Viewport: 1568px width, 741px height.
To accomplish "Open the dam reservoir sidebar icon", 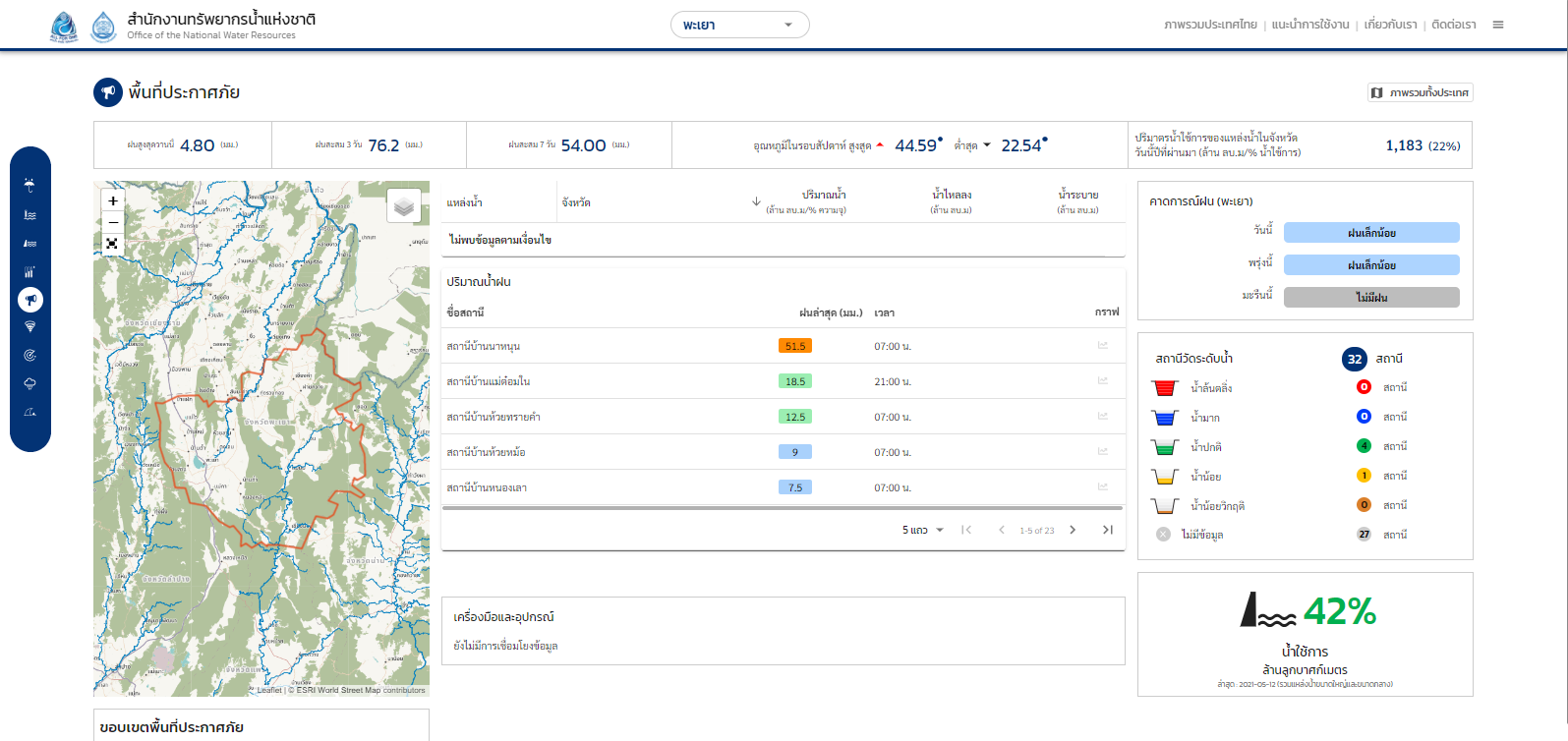I will [29, 243].
